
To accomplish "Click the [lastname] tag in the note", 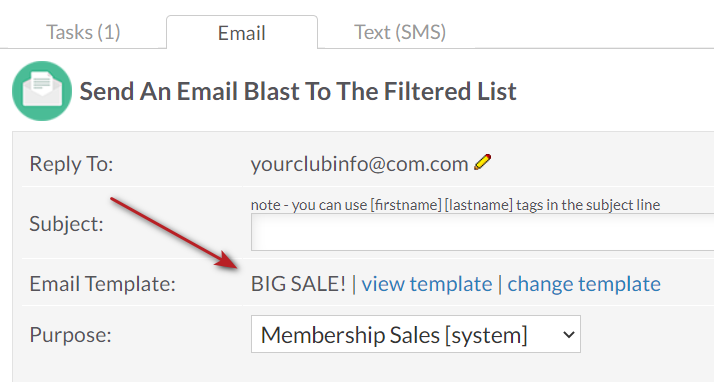I will (x=479, y=205).
